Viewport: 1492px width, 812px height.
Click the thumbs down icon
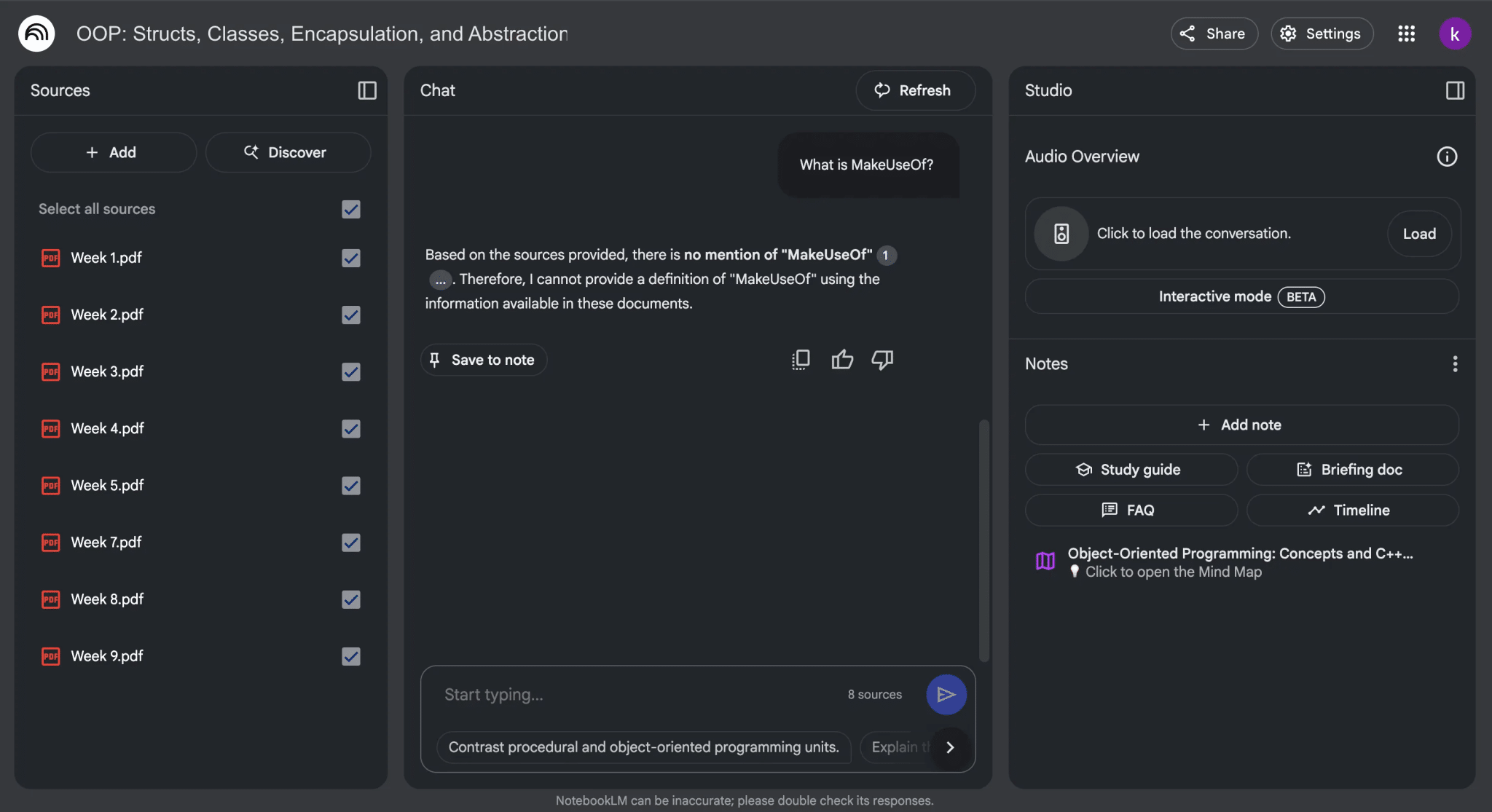coord(882,359)
